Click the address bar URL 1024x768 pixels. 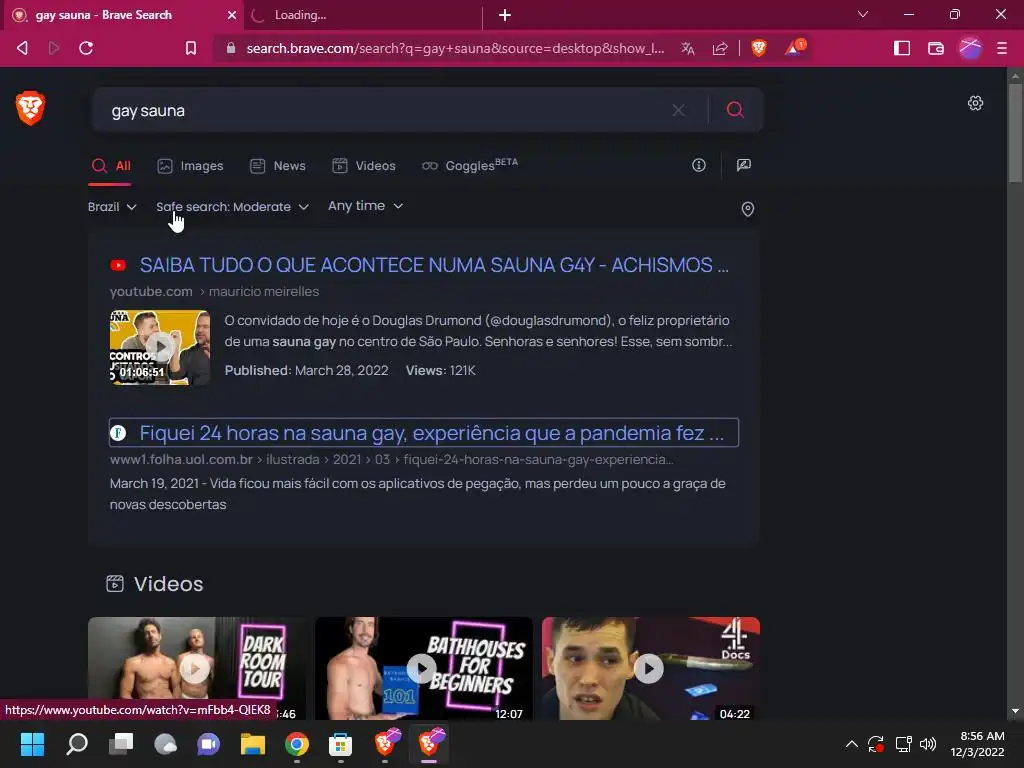(455, 48)
